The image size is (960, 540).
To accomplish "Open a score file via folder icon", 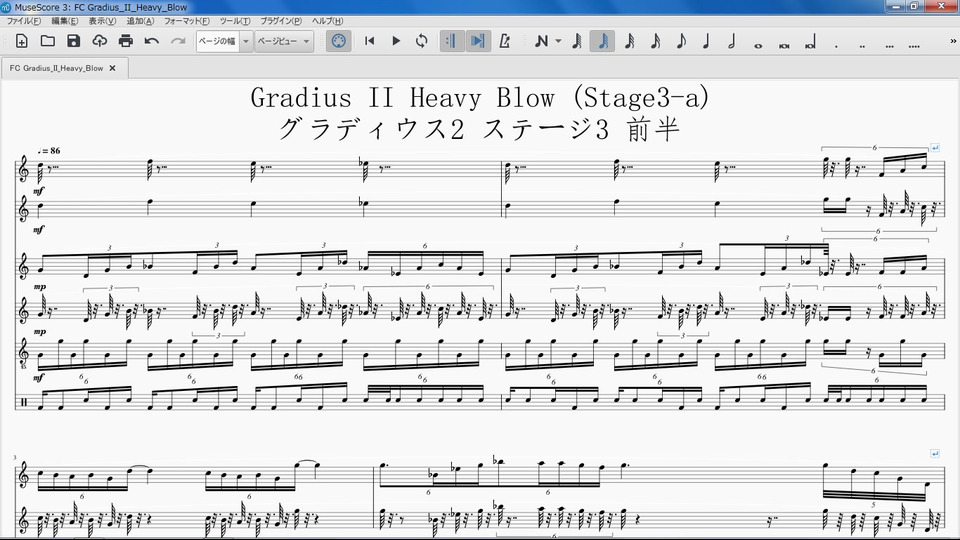I will tap(48, 41).
